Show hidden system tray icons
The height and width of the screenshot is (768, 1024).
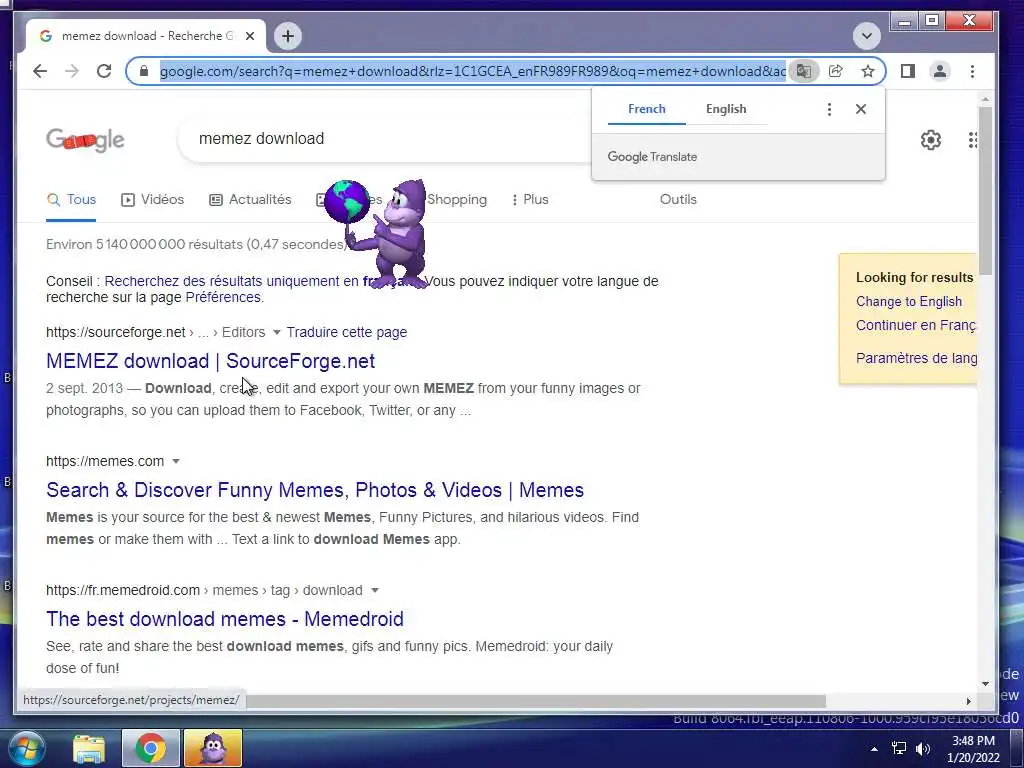pos(874,749)
